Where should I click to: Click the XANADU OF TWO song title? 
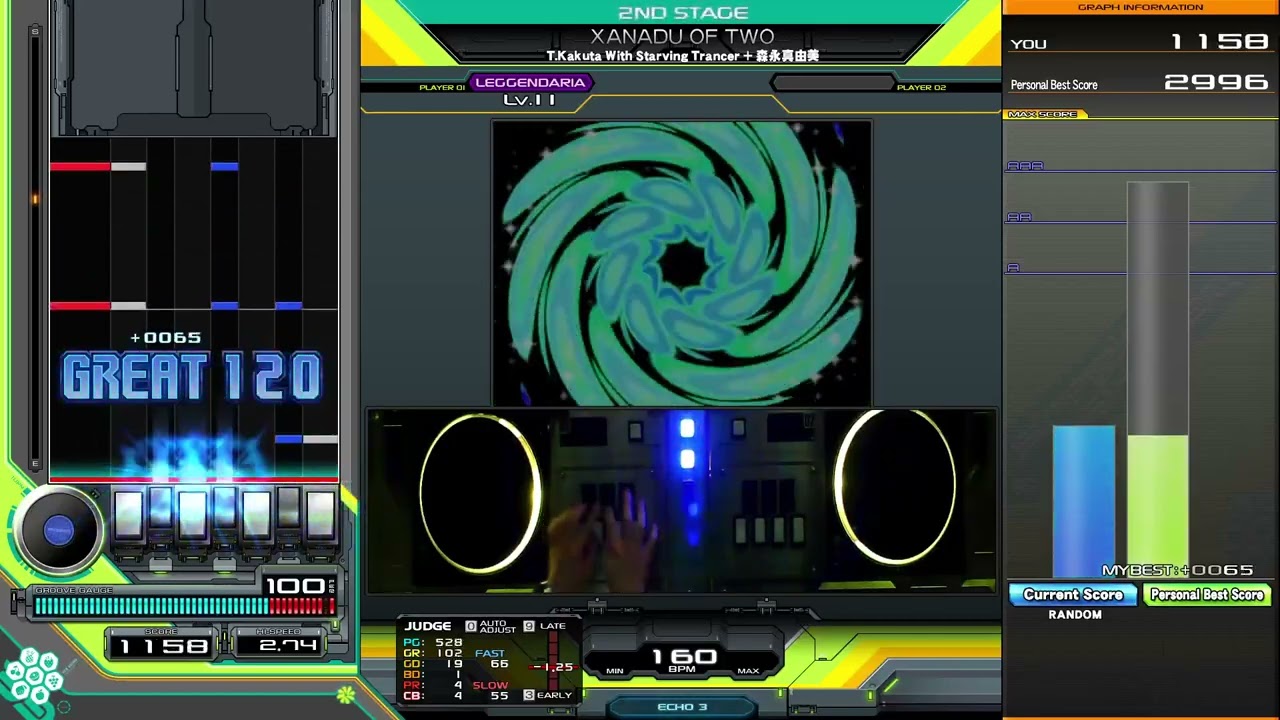pyautogui.click(x=683, y=37)
